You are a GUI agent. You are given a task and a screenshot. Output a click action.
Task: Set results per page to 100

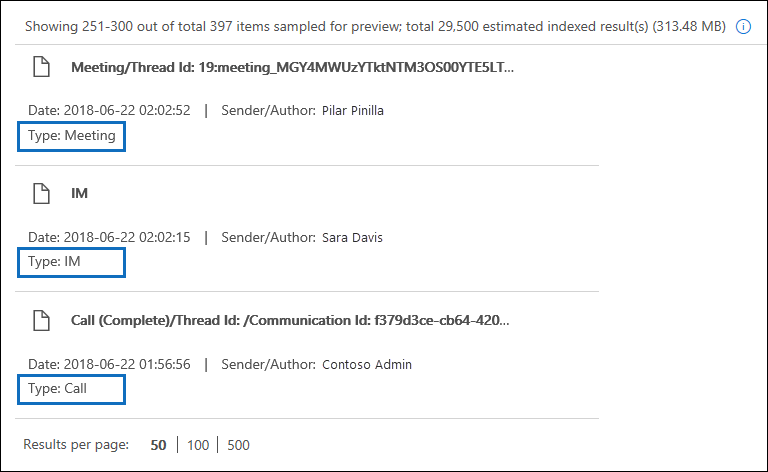click(x=197, y=445)
